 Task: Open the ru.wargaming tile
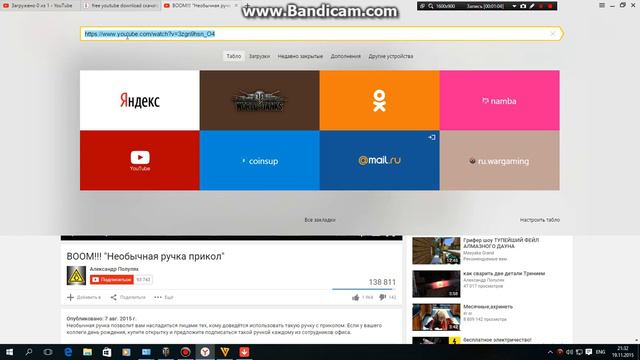coord(500,160)
